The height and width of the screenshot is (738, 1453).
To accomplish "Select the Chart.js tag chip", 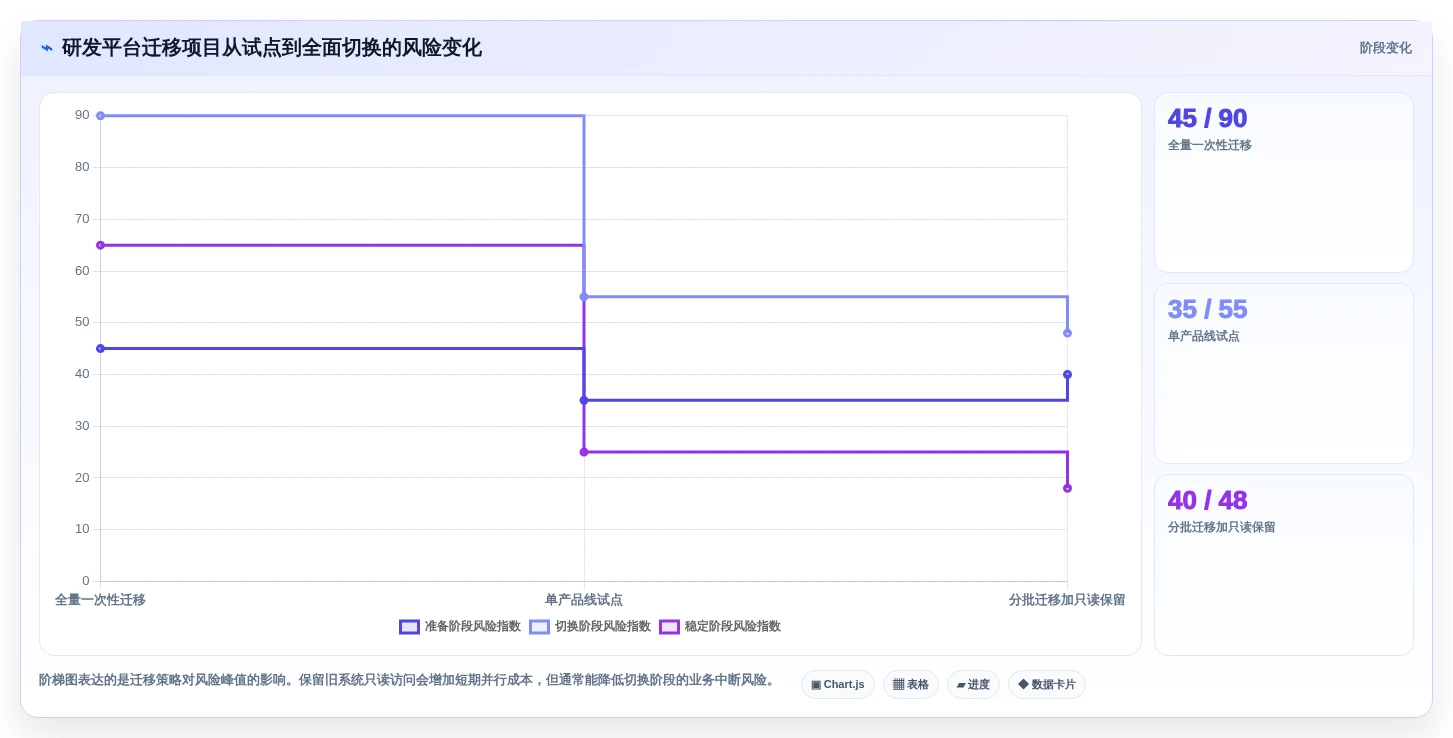I will pos(838,685).
